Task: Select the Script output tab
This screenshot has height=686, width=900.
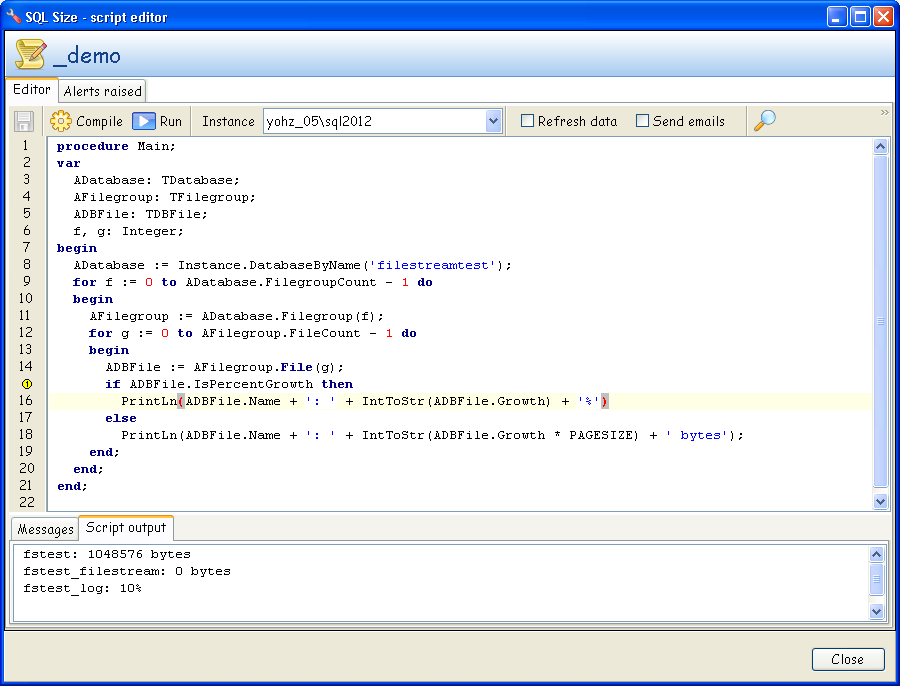Action: [126, 528]
